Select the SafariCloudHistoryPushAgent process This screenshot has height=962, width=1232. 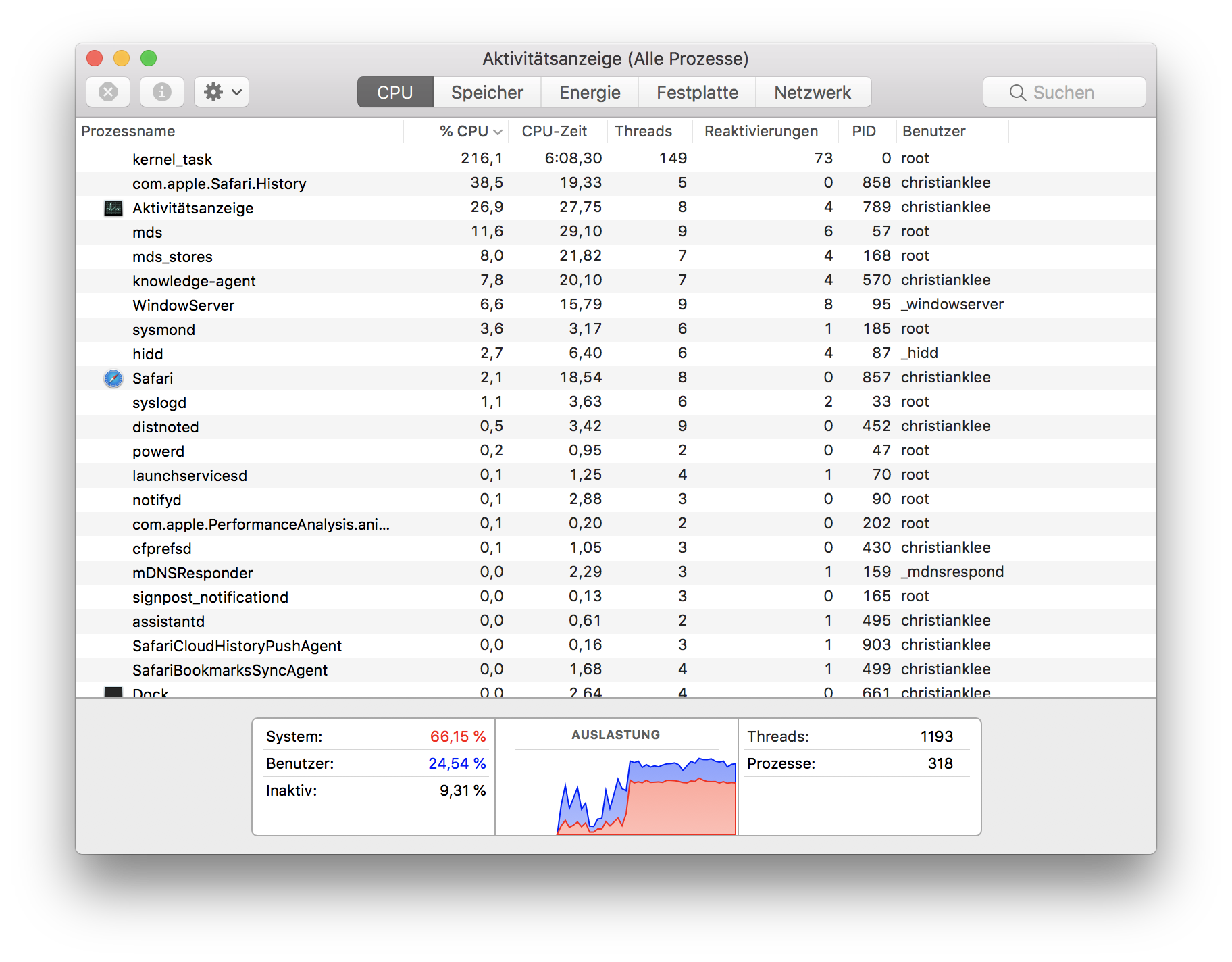click(616, 645)
